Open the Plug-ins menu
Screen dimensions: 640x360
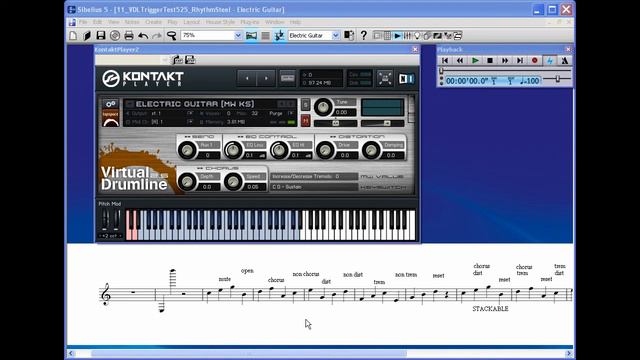click(x=250, y=22)
